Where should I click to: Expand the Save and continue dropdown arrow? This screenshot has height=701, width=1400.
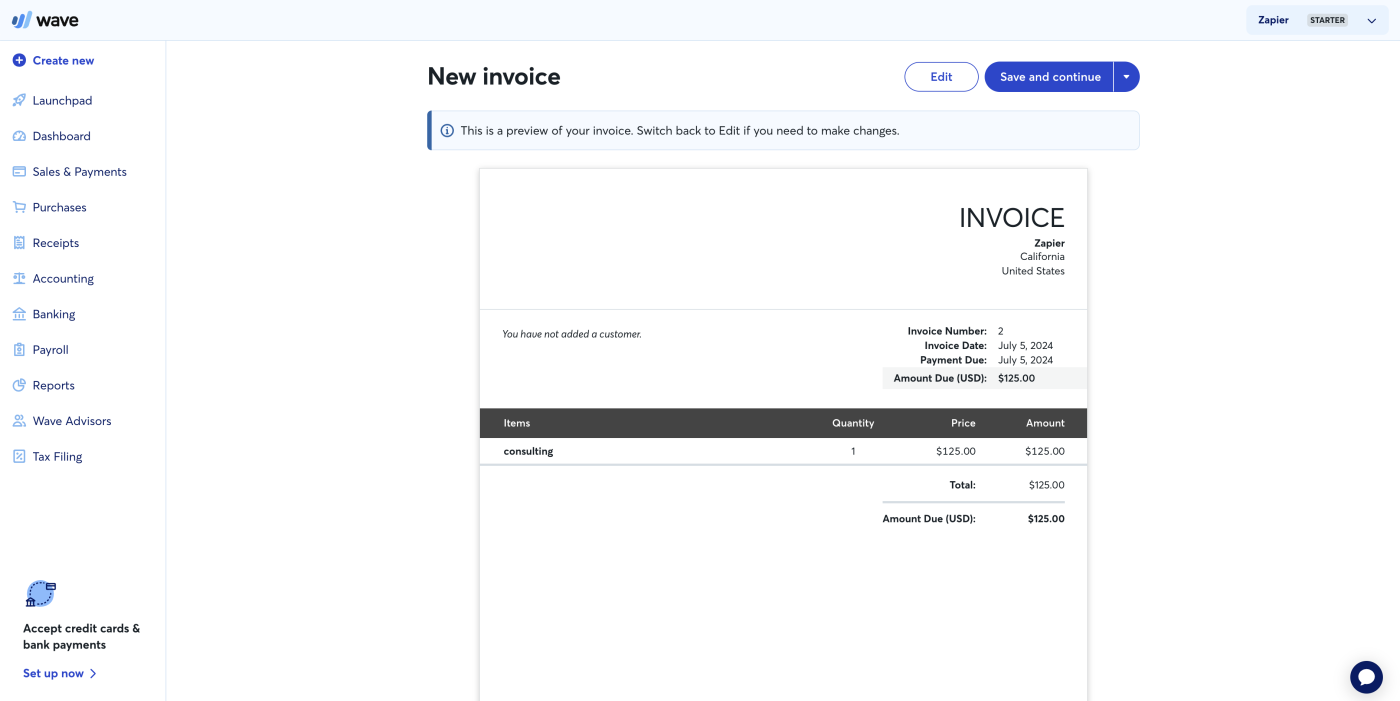coord(1126,77)
